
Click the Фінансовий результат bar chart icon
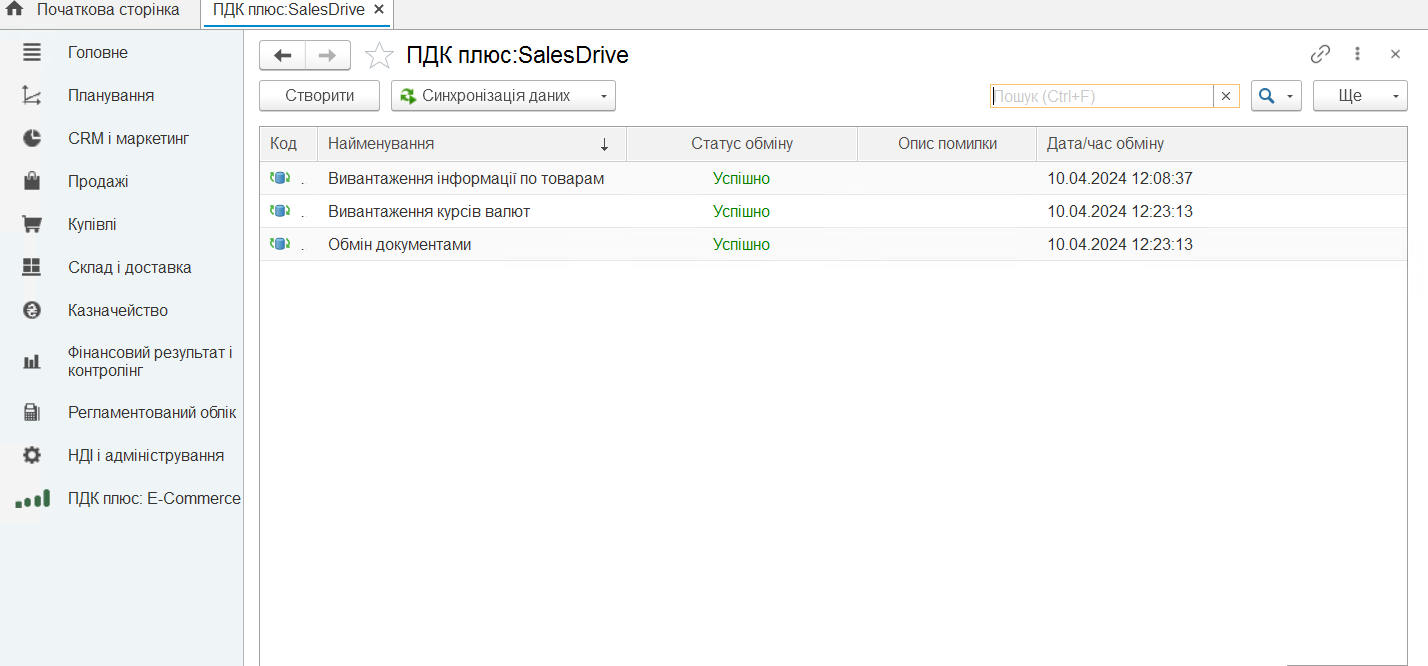[32, 361]
